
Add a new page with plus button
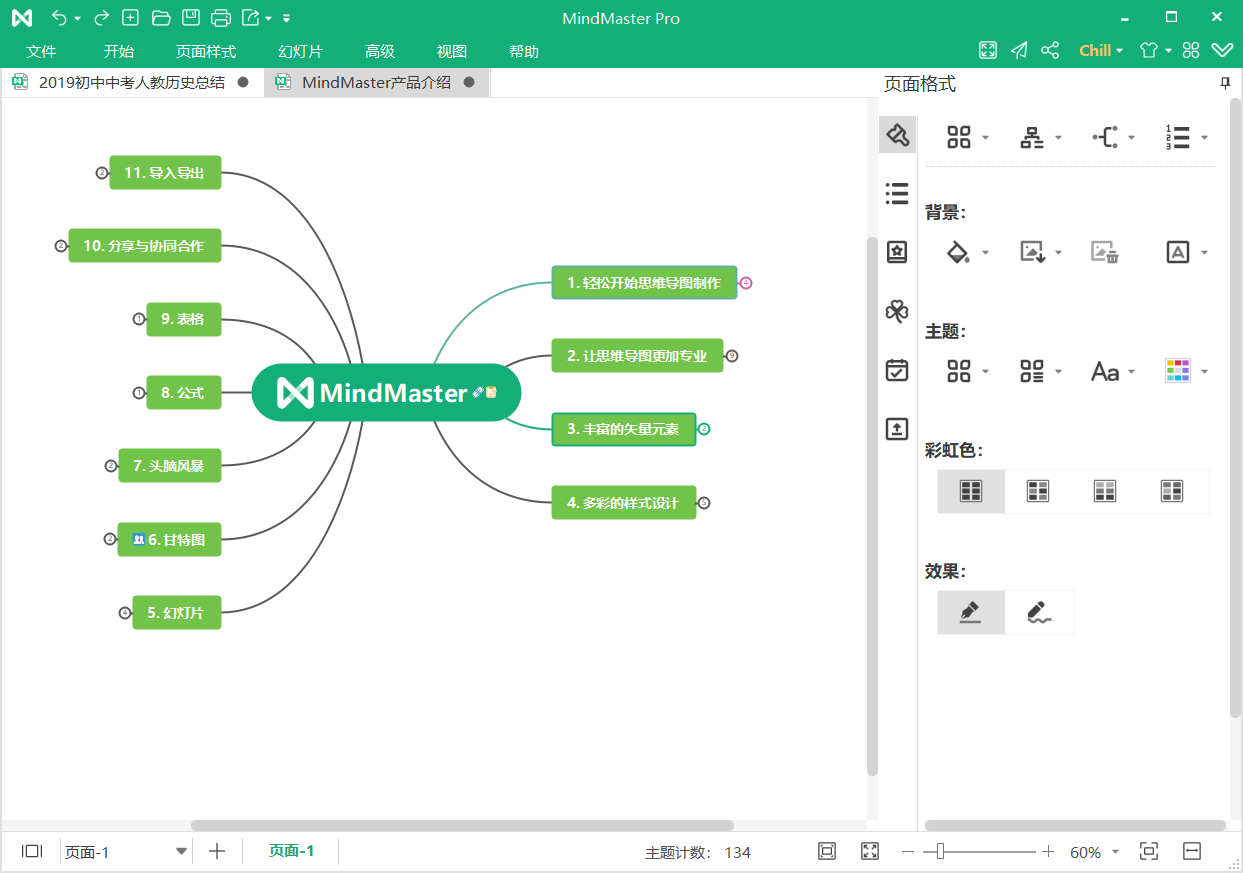[217, 851]
